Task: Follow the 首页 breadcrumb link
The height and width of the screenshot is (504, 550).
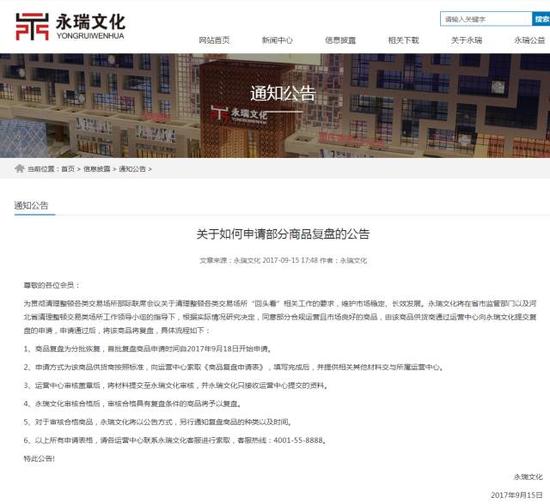Action: point(68,169)
